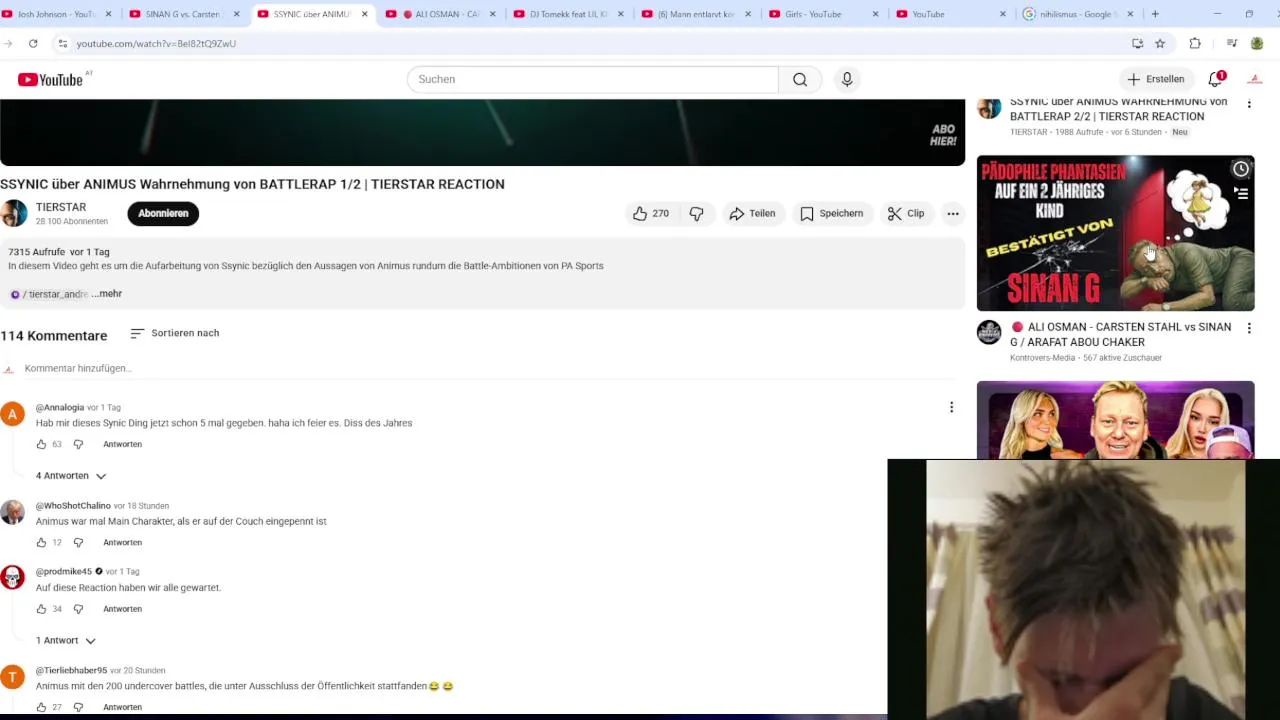Expand the 1 Antwort reply
Viewport: 1280px width, 720px height.
pos(66,640)
